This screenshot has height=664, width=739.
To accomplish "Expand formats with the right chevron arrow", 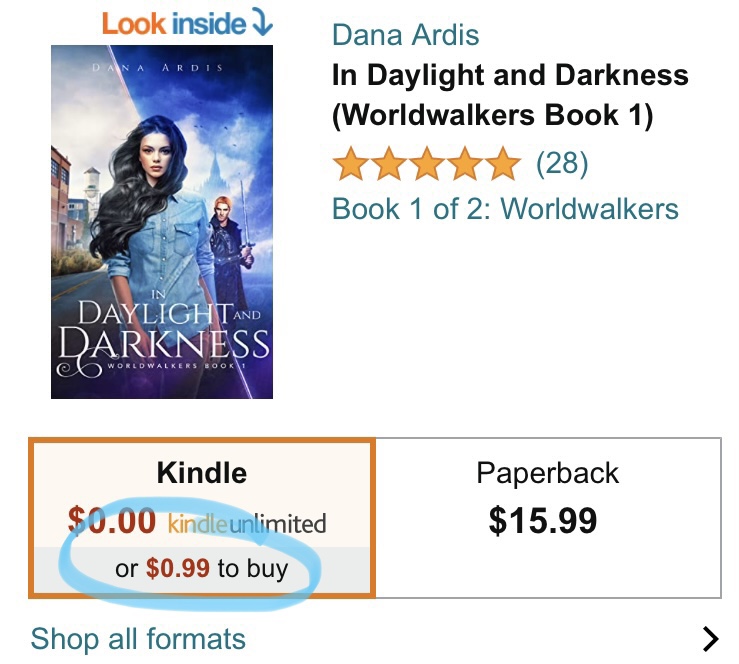I will [710, 638].
